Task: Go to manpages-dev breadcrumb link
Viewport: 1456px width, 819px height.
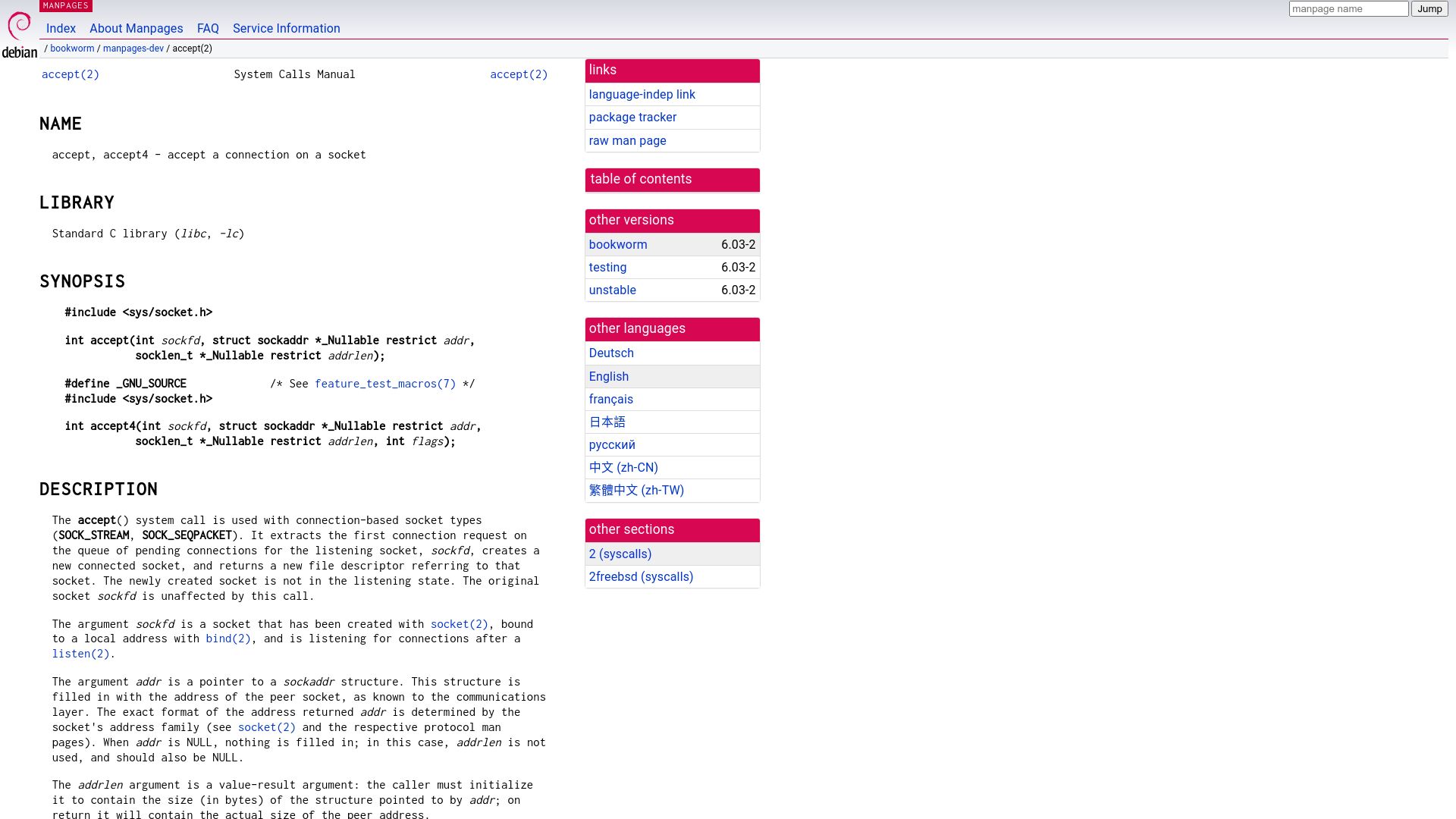Action: (133, 49)
